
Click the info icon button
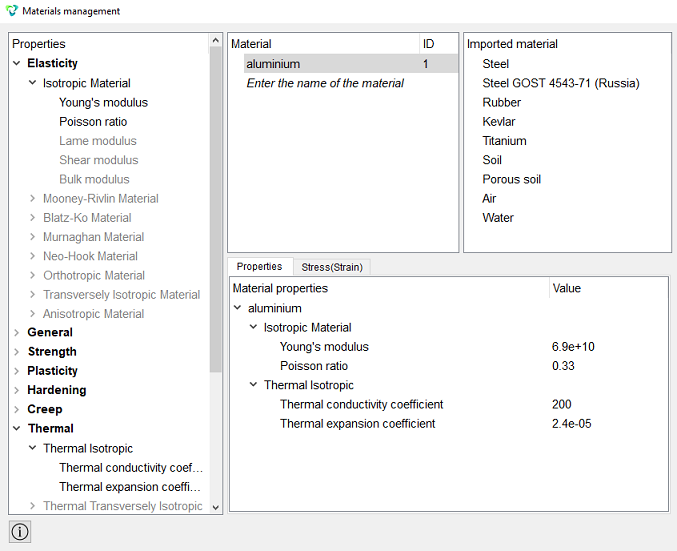point(20,532)
